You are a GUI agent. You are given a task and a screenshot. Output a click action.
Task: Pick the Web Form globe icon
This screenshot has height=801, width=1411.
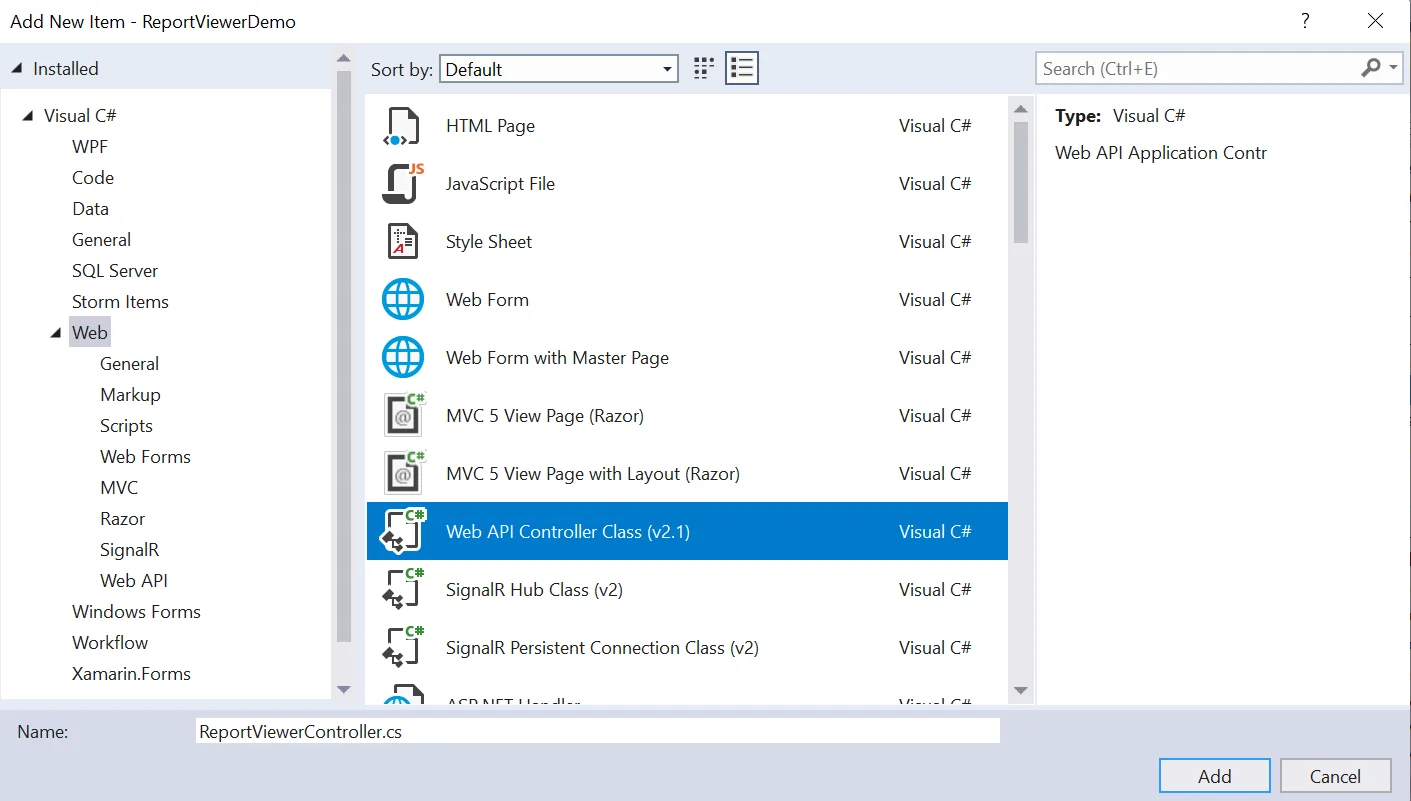403,300
